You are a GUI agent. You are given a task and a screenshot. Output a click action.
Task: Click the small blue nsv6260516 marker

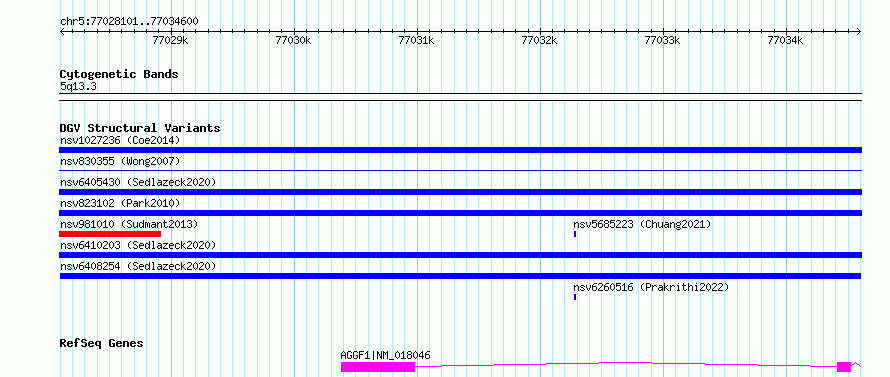click(575, 297)
